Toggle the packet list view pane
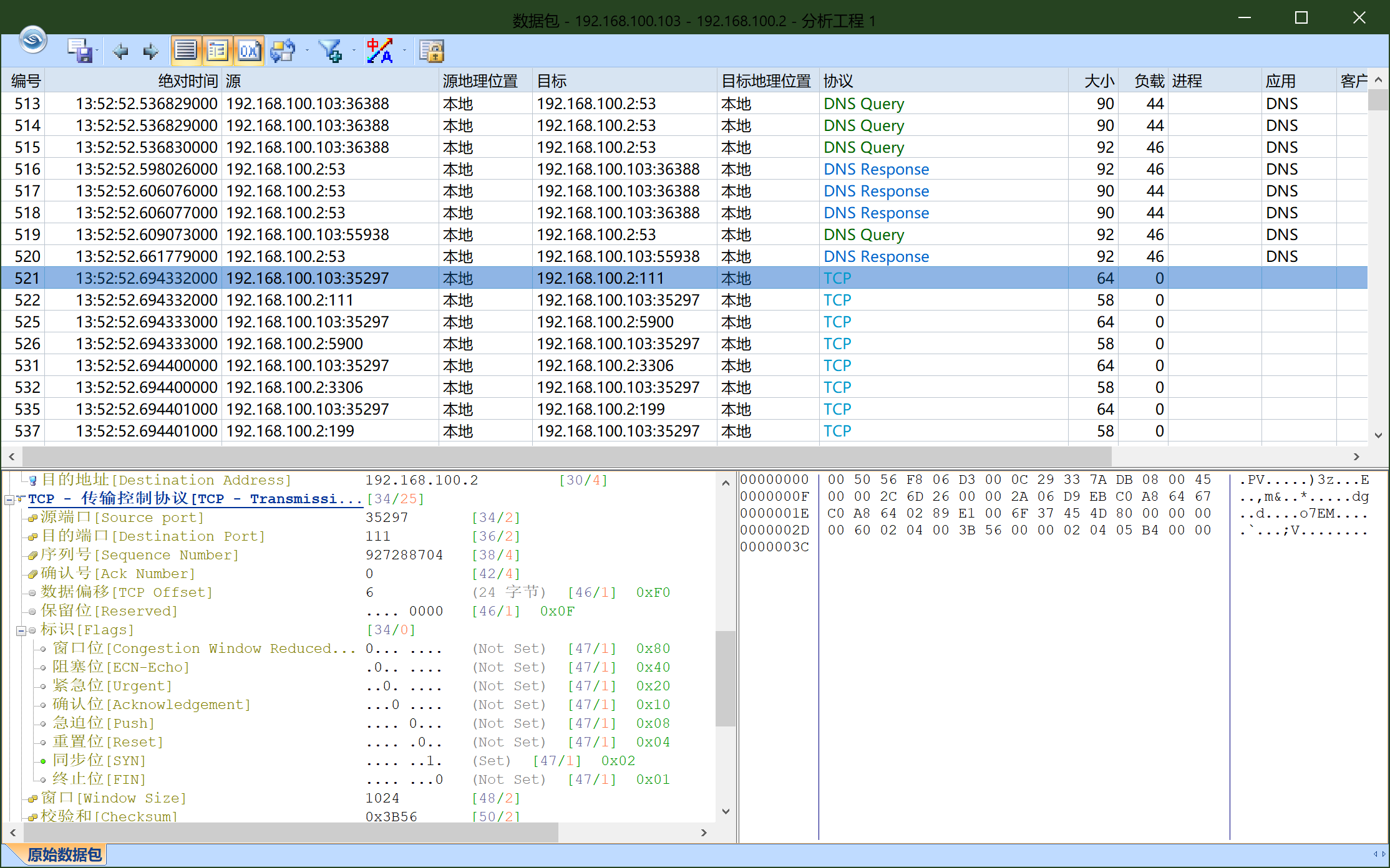 (185, 51)
